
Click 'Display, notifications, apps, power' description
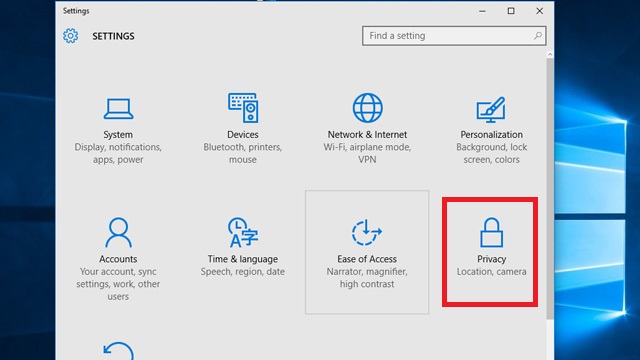click(x=118, y=153)
